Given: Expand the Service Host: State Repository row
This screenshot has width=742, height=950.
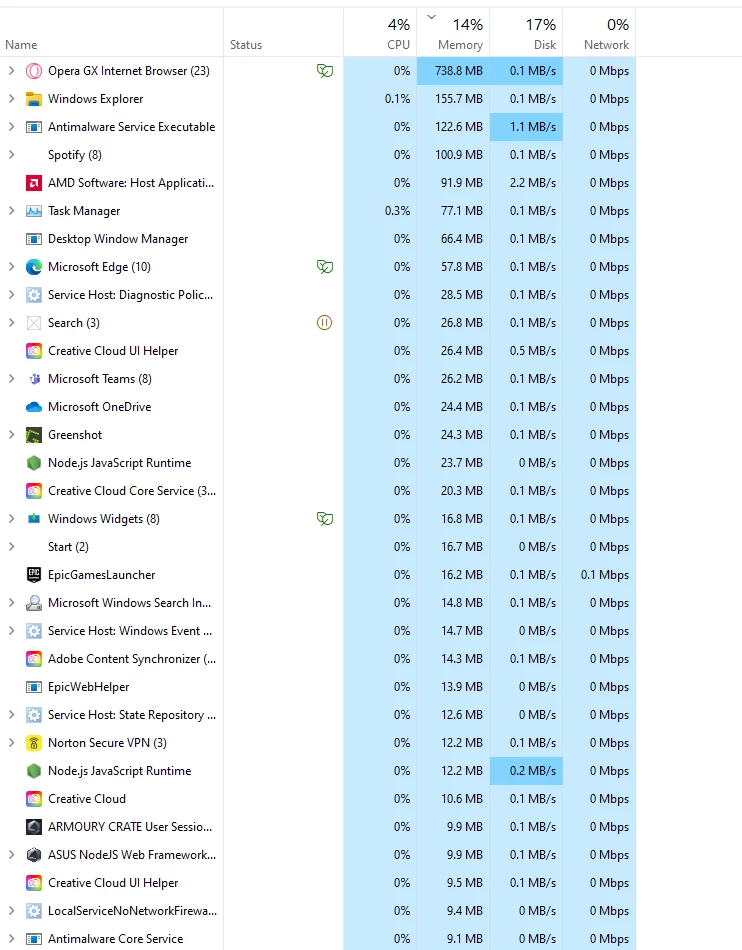Looking at the screenshot, I should pos(11,715).
